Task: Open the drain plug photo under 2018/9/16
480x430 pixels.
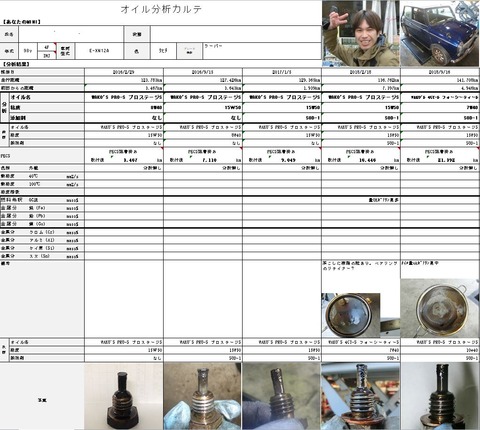Action: coord(440,396)
